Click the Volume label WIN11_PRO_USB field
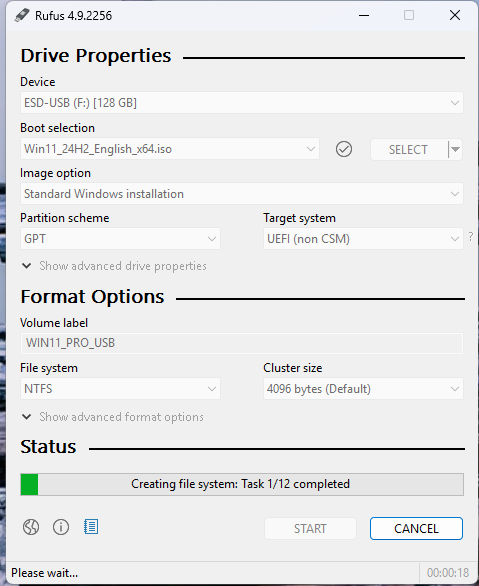This screenshot has width=479, height=586. (x=242, y=343)
